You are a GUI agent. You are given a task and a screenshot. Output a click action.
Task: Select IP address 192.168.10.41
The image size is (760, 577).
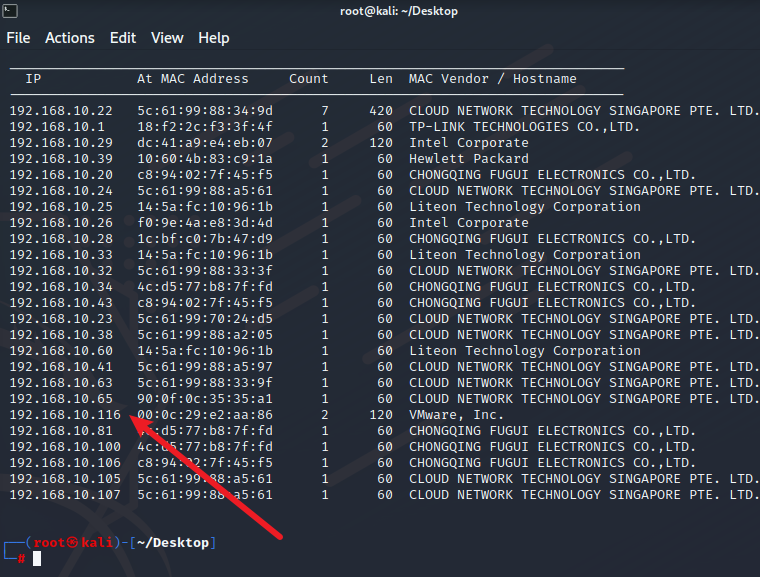pos(61,367)
